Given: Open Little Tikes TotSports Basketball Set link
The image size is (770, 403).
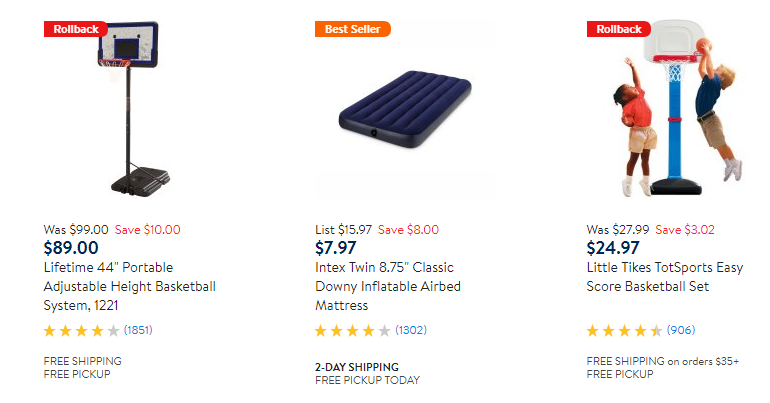Looking at the screenshot, I should coord(663,277).
